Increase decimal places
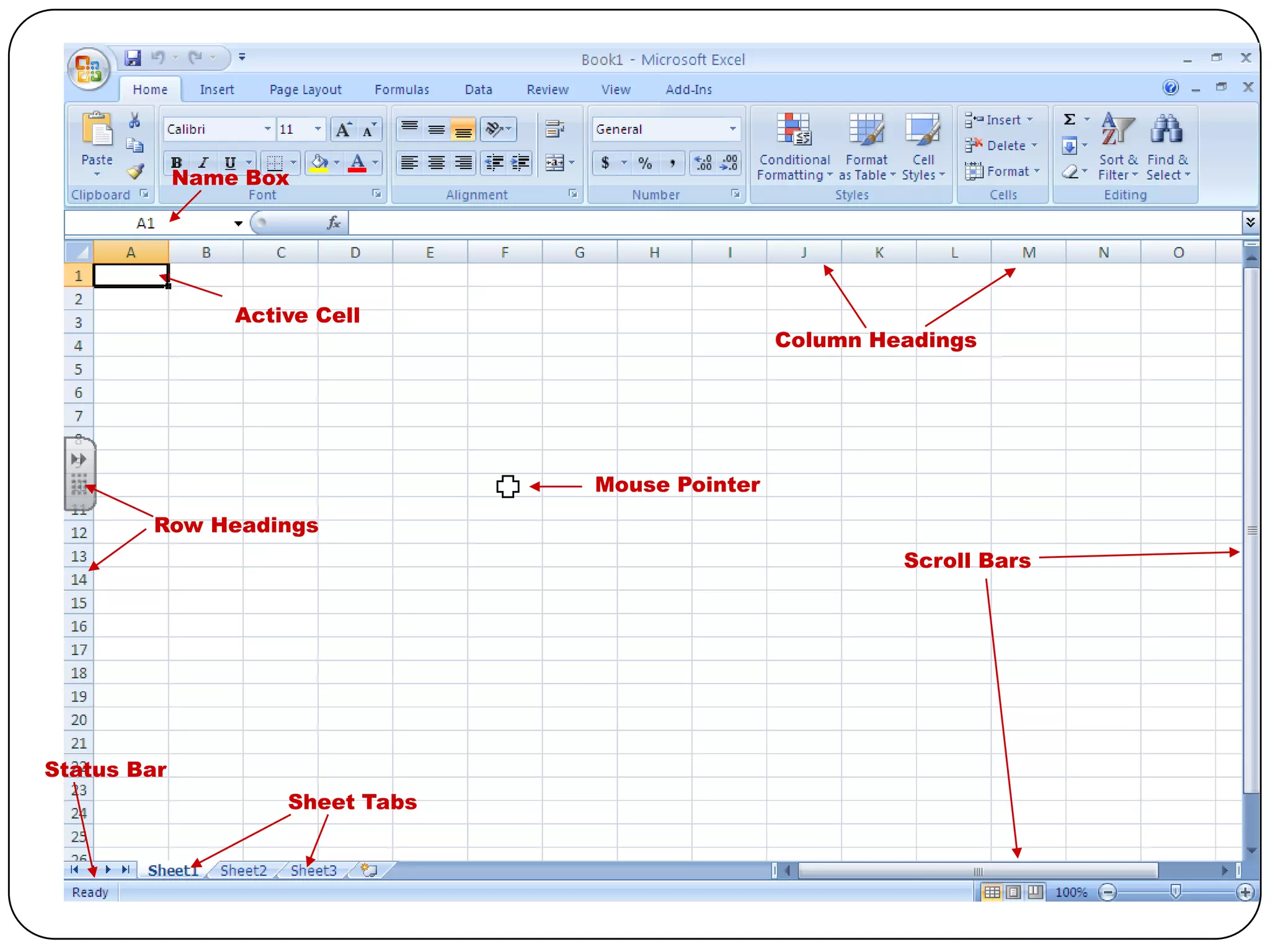The height and width of the screenshot is (952, 1270). 703,163
